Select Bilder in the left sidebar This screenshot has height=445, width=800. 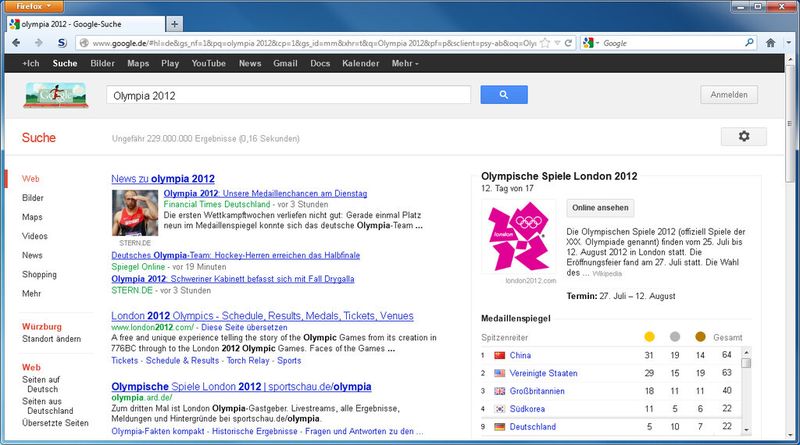[33, 197]
